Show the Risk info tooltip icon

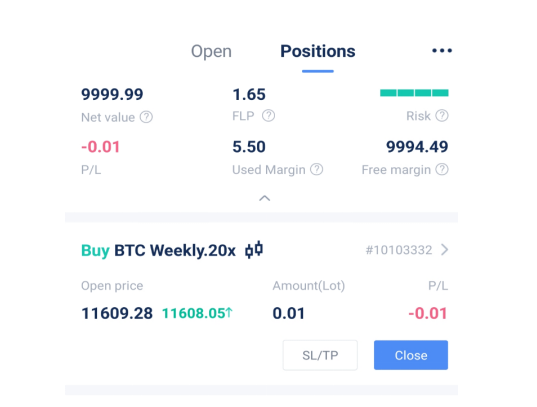click(442, 116)
